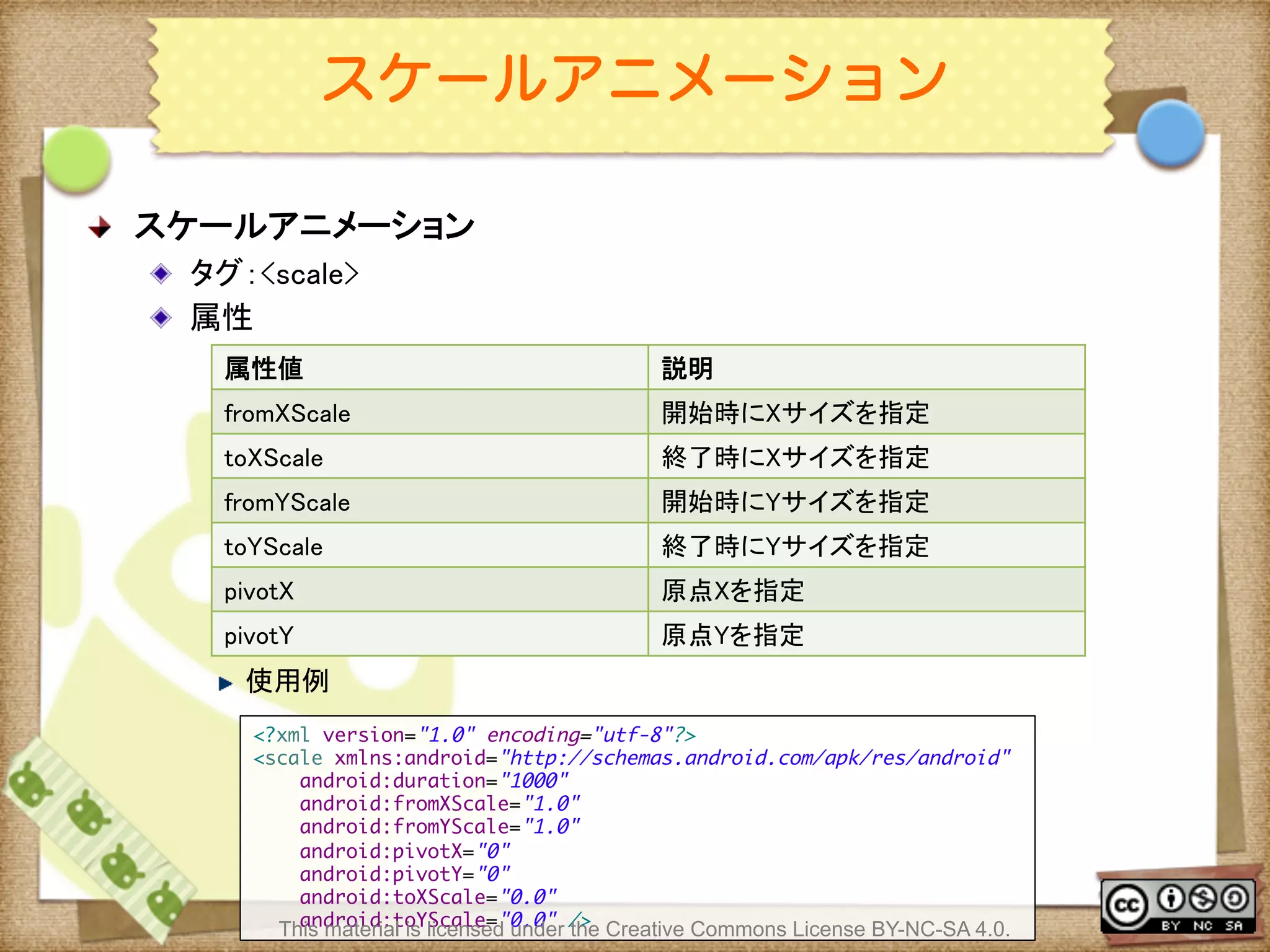Click the blue pushpin at top right

tap(1170, 134)
